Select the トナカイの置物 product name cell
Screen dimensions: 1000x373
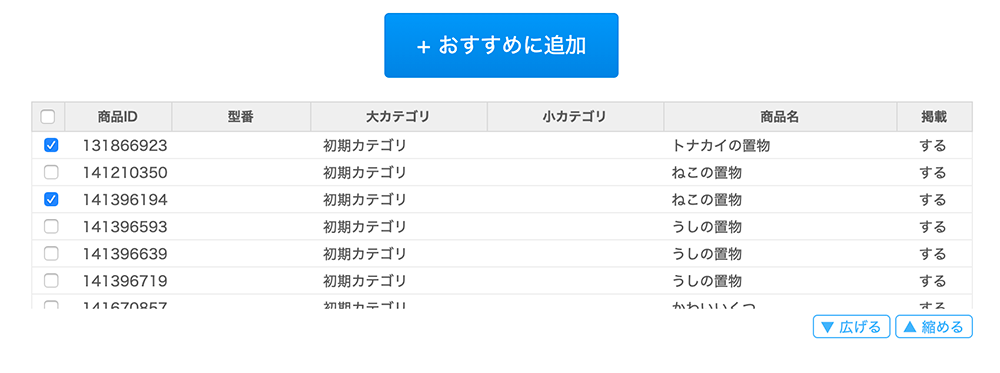(x=721, y=146)
